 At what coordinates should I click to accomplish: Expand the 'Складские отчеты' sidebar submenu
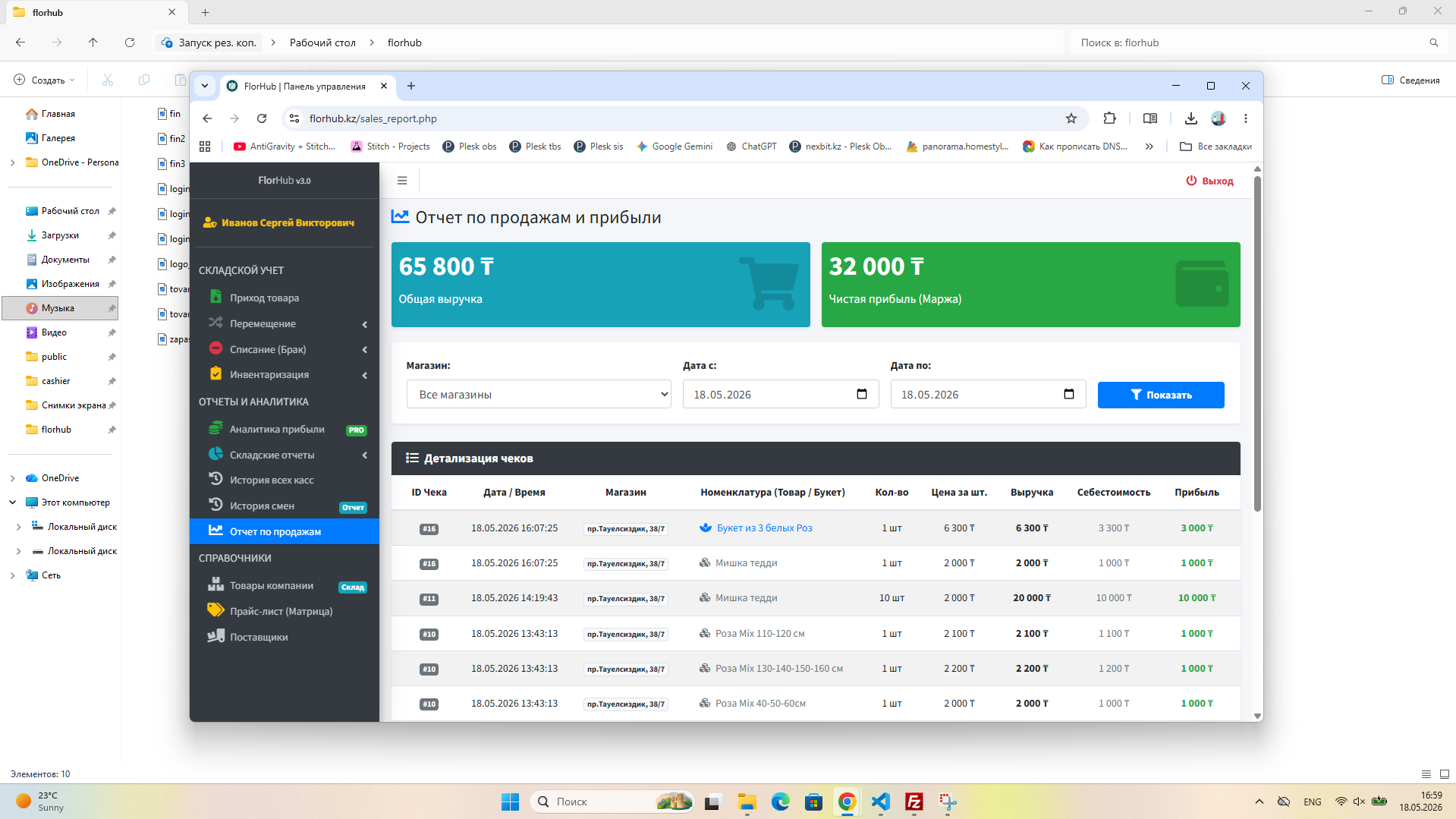pyautogui.click(x=284, y=455)
